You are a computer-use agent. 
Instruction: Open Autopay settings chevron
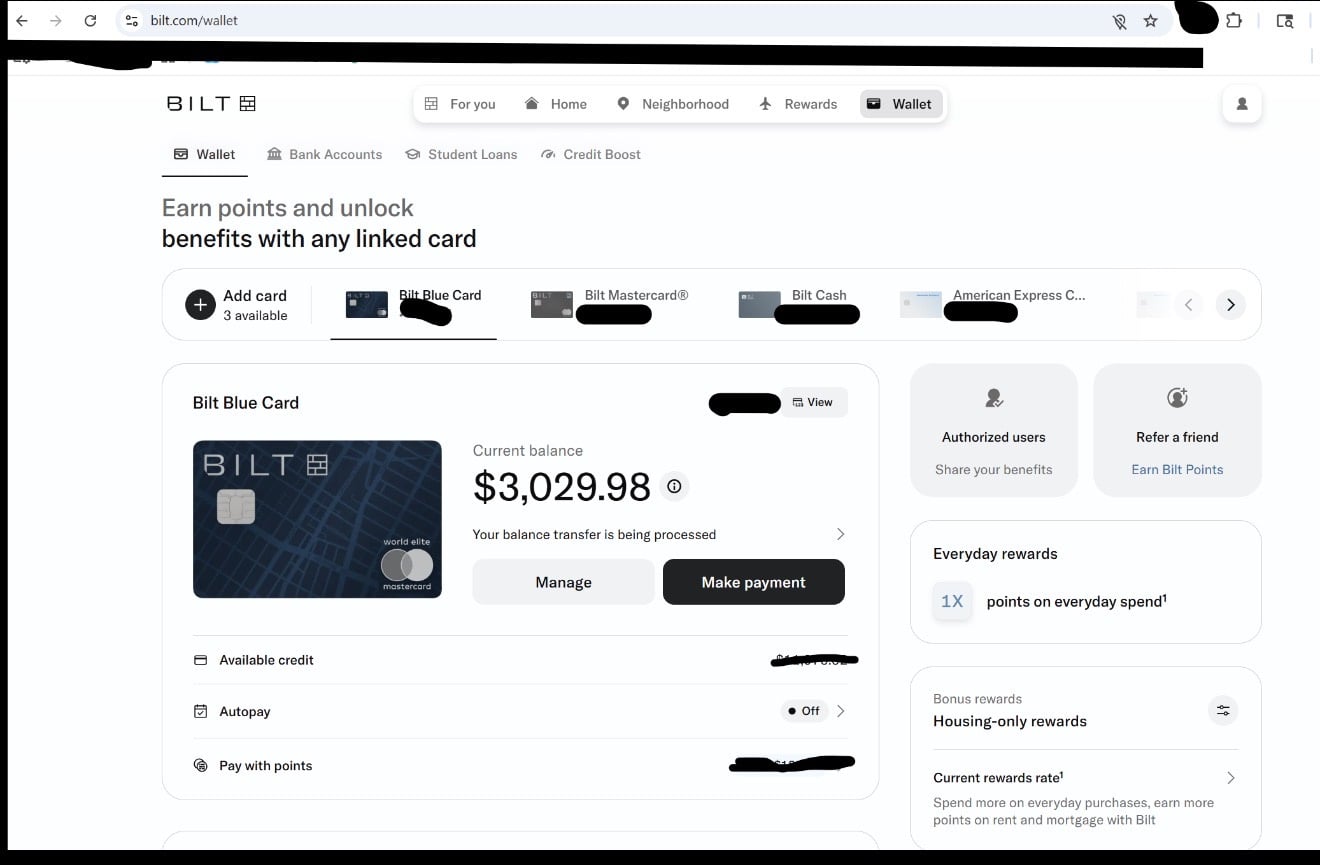click(840, 711)
